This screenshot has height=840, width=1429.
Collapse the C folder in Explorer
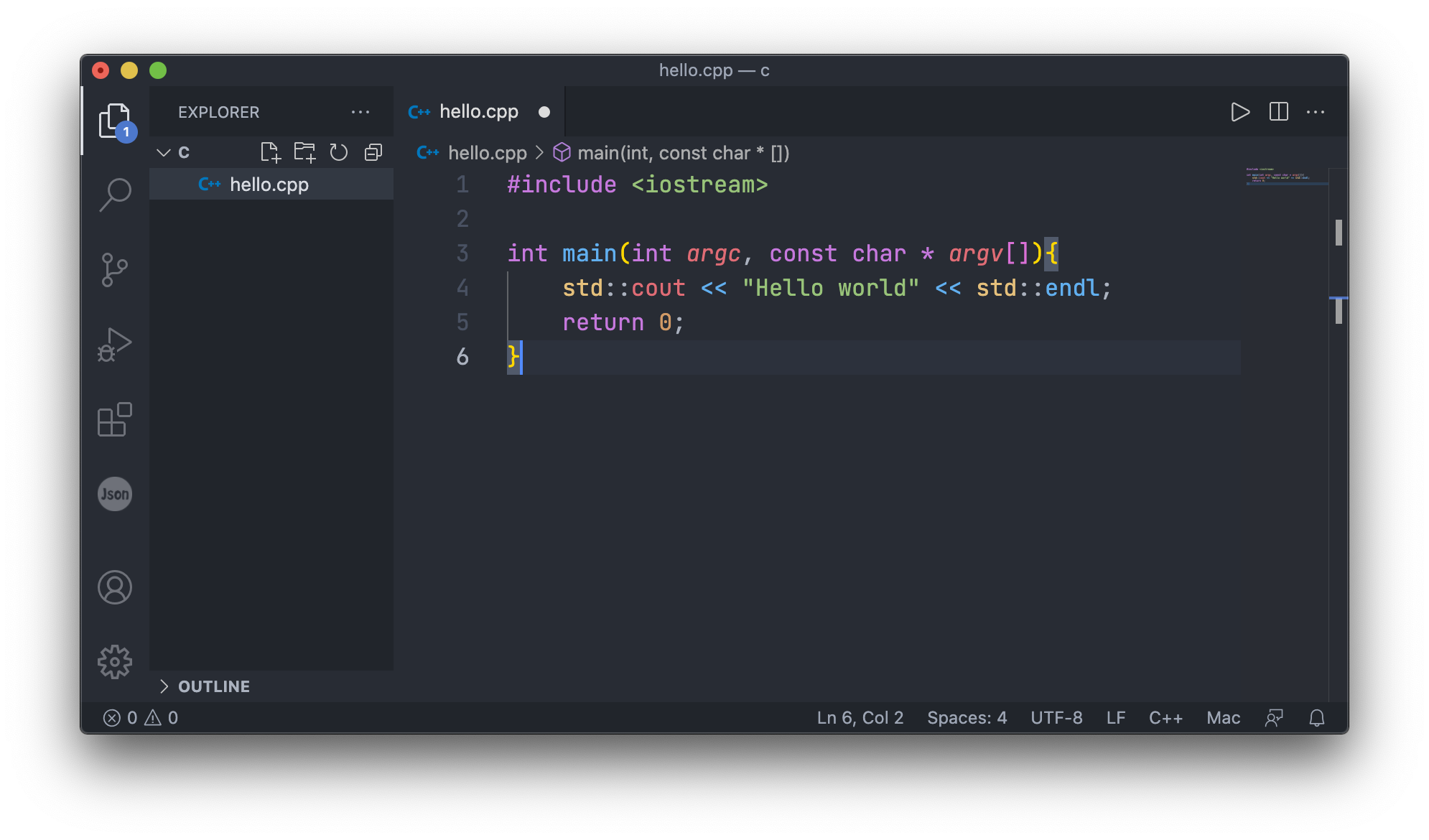tap(164, 152)
